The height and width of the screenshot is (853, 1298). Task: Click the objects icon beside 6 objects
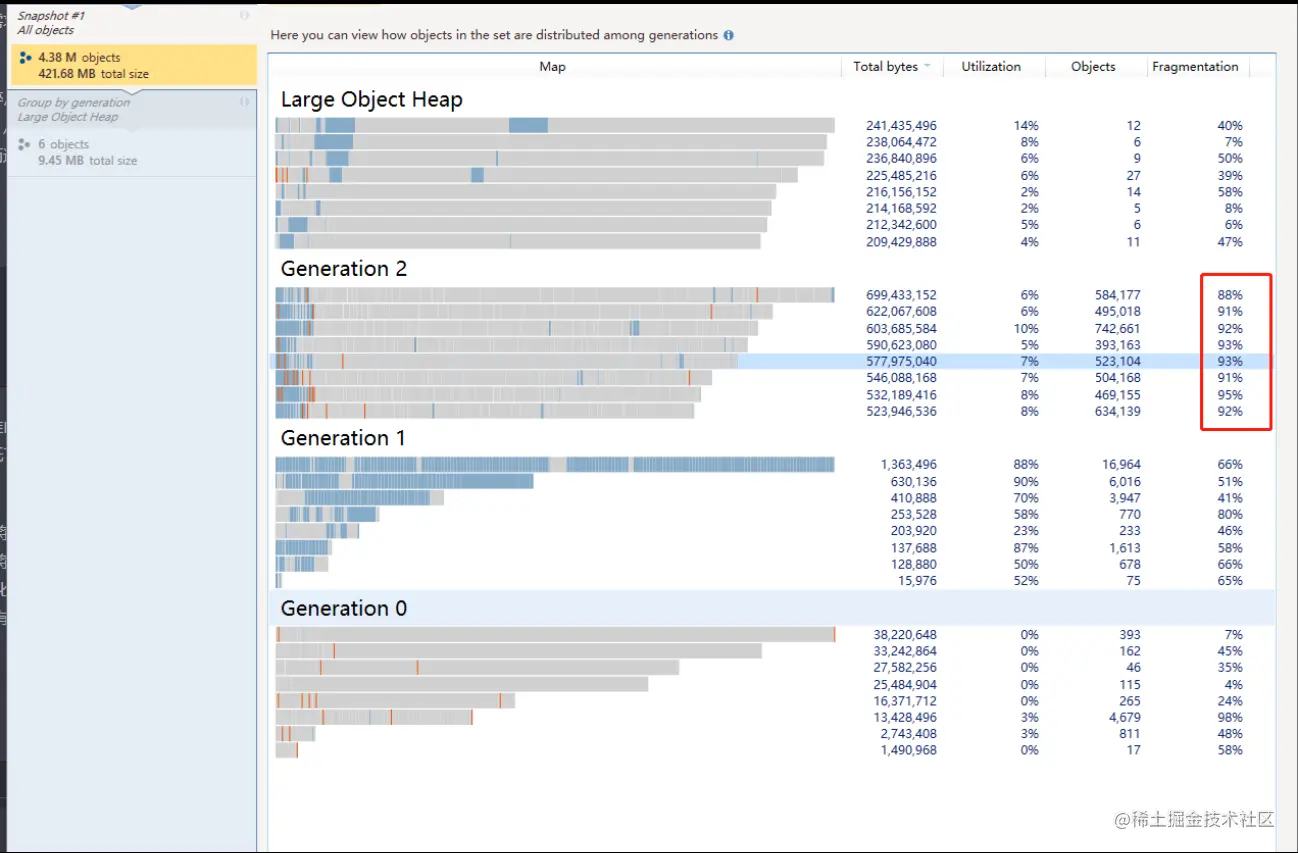25,144
